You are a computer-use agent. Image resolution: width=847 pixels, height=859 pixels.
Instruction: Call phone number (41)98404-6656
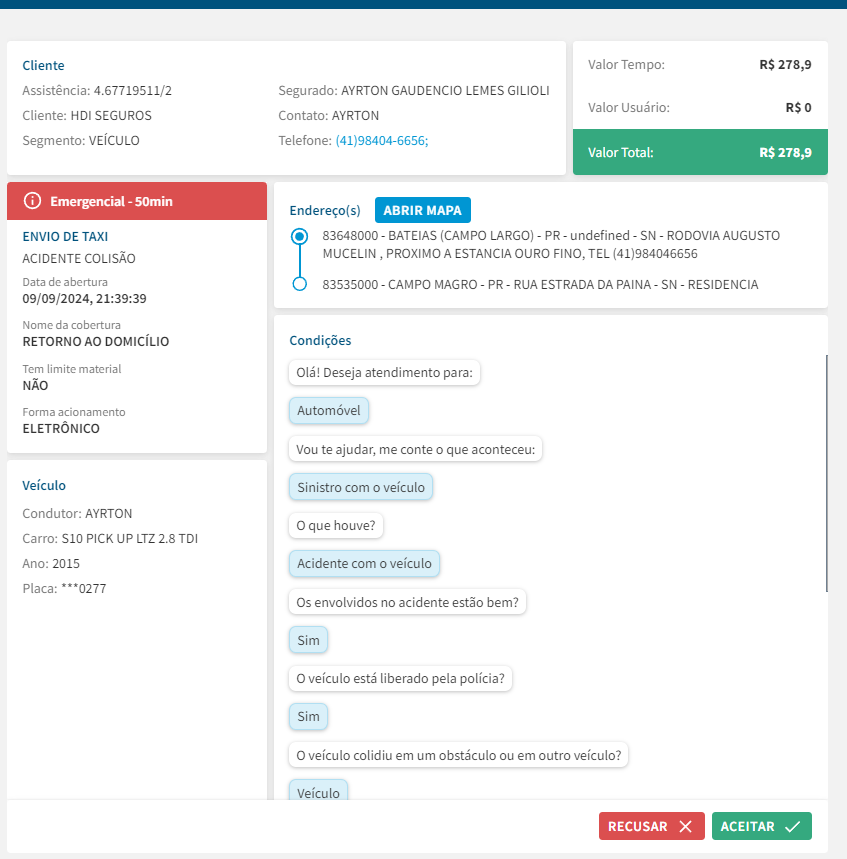pyautogui.click(x=381, y=141)
